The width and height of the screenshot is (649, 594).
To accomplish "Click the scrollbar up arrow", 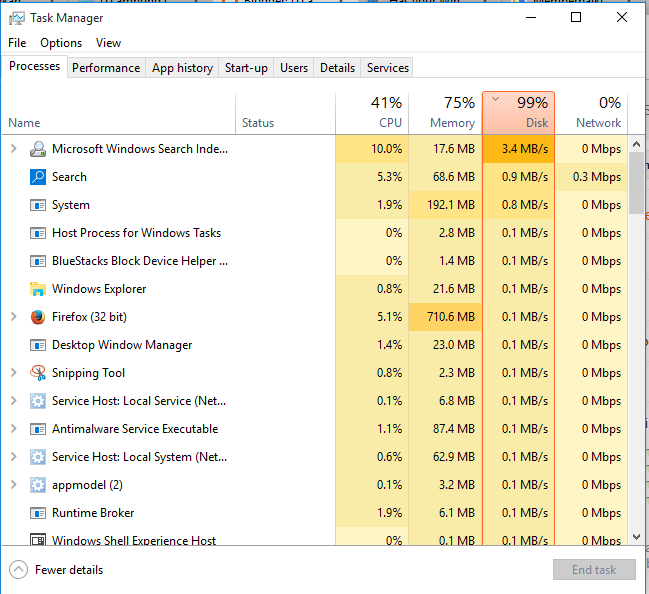I will [x=637, y=144].
